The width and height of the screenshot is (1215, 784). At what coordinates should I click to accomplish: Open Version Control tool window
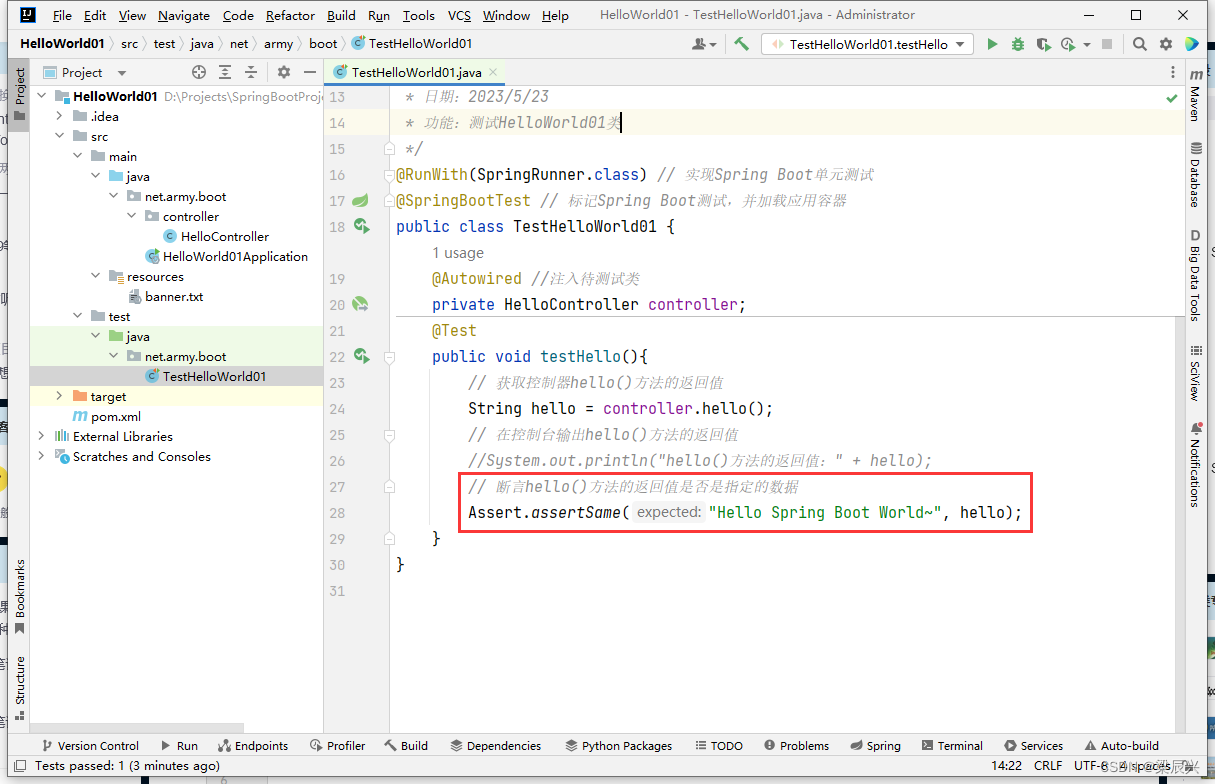90,746
